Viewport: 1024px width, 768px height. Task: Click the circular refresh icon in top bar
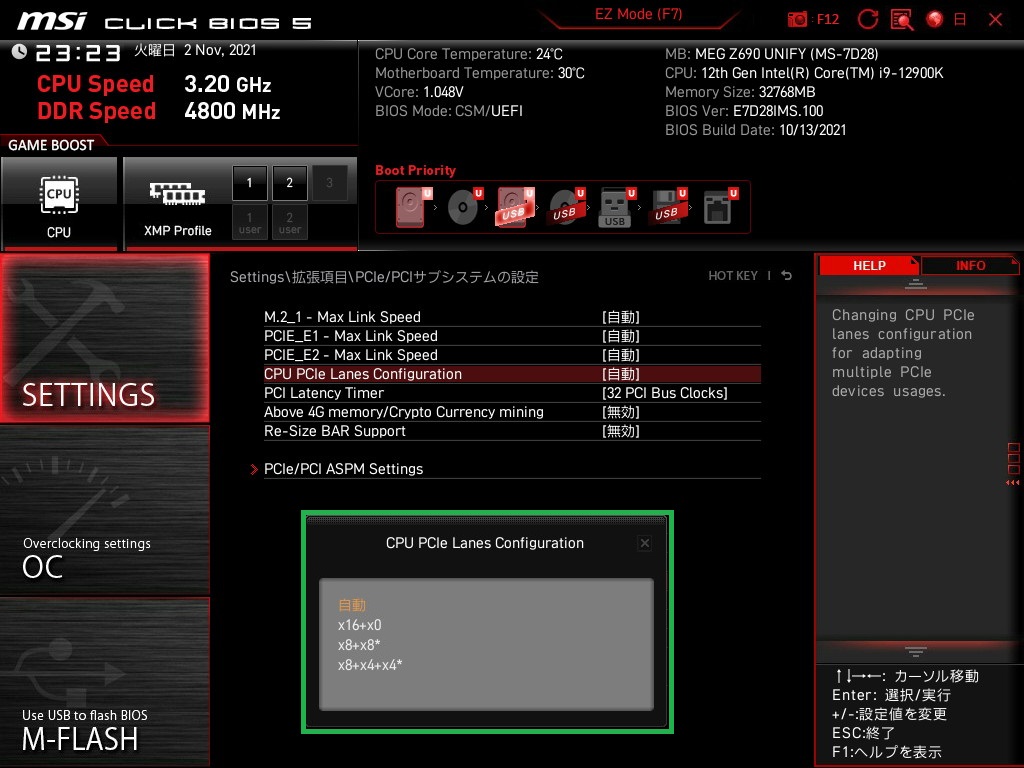pyautogui.click(x=867, y=20)
